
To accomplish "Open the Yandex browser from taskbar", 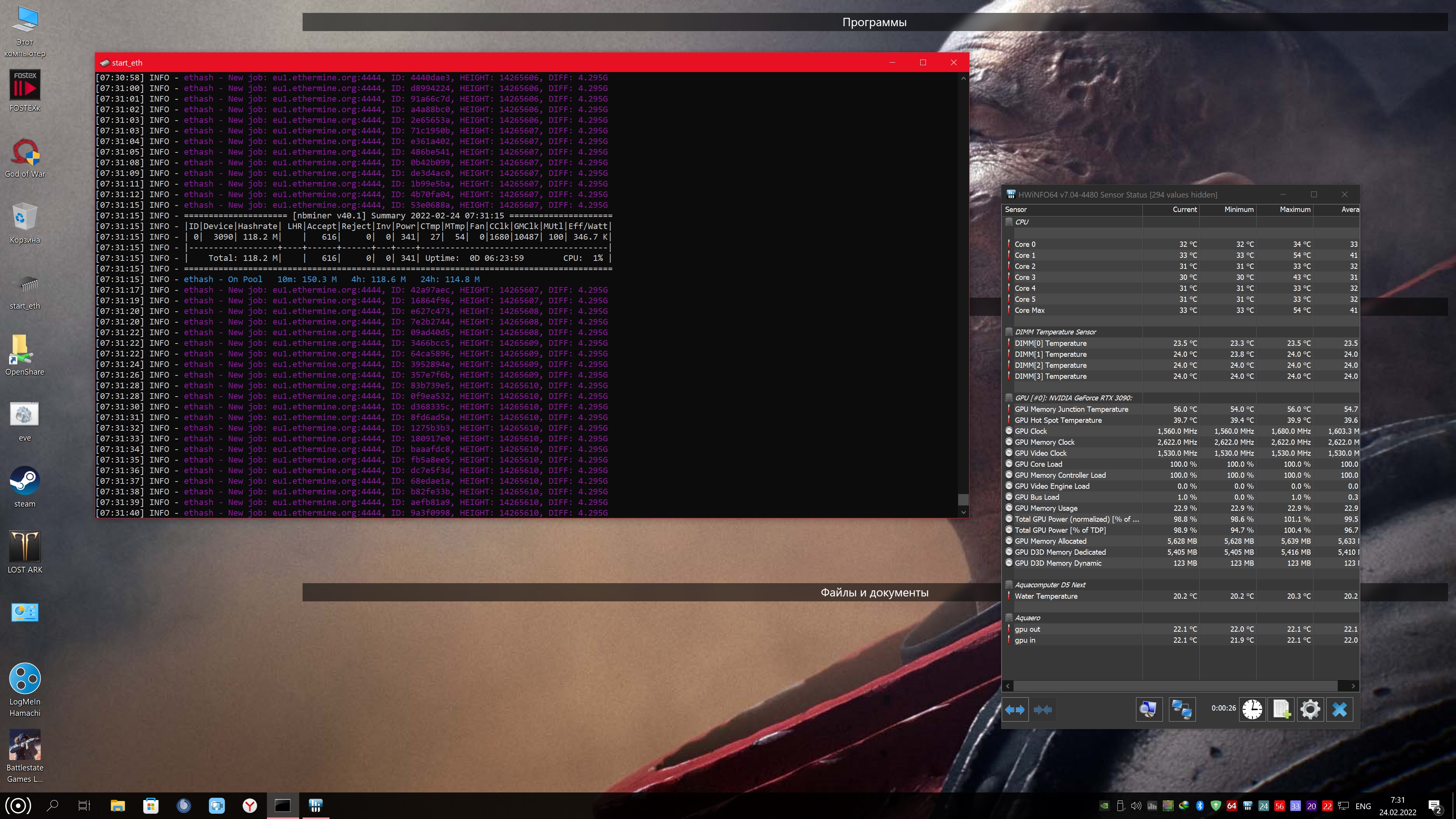I will pyautogui.click(x=249, y=805).
